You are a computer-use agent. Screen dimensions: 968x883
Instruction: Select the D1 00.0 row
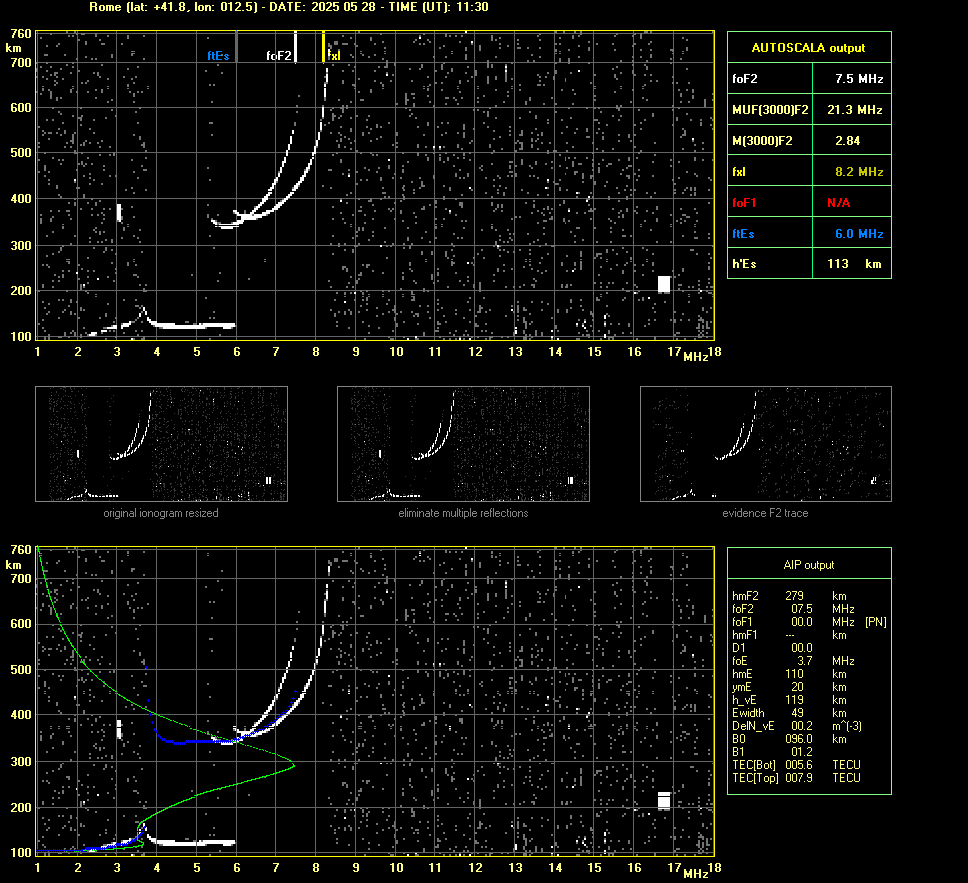coord(772,648)
